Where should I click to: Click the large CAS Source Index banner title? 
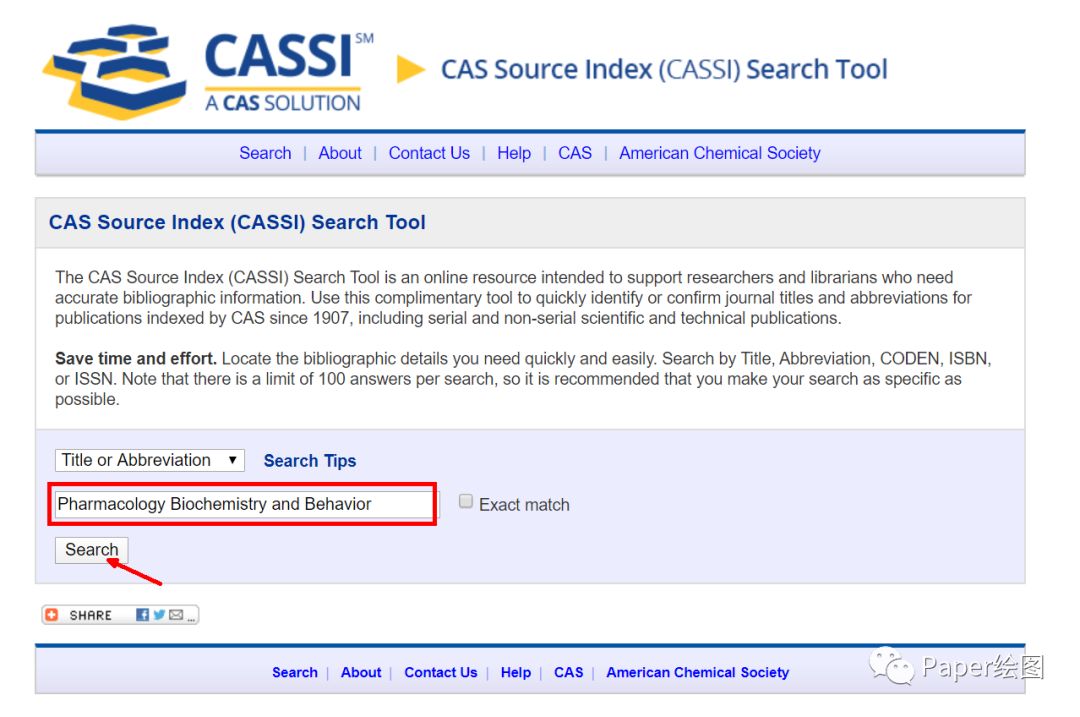click(664, 70)
